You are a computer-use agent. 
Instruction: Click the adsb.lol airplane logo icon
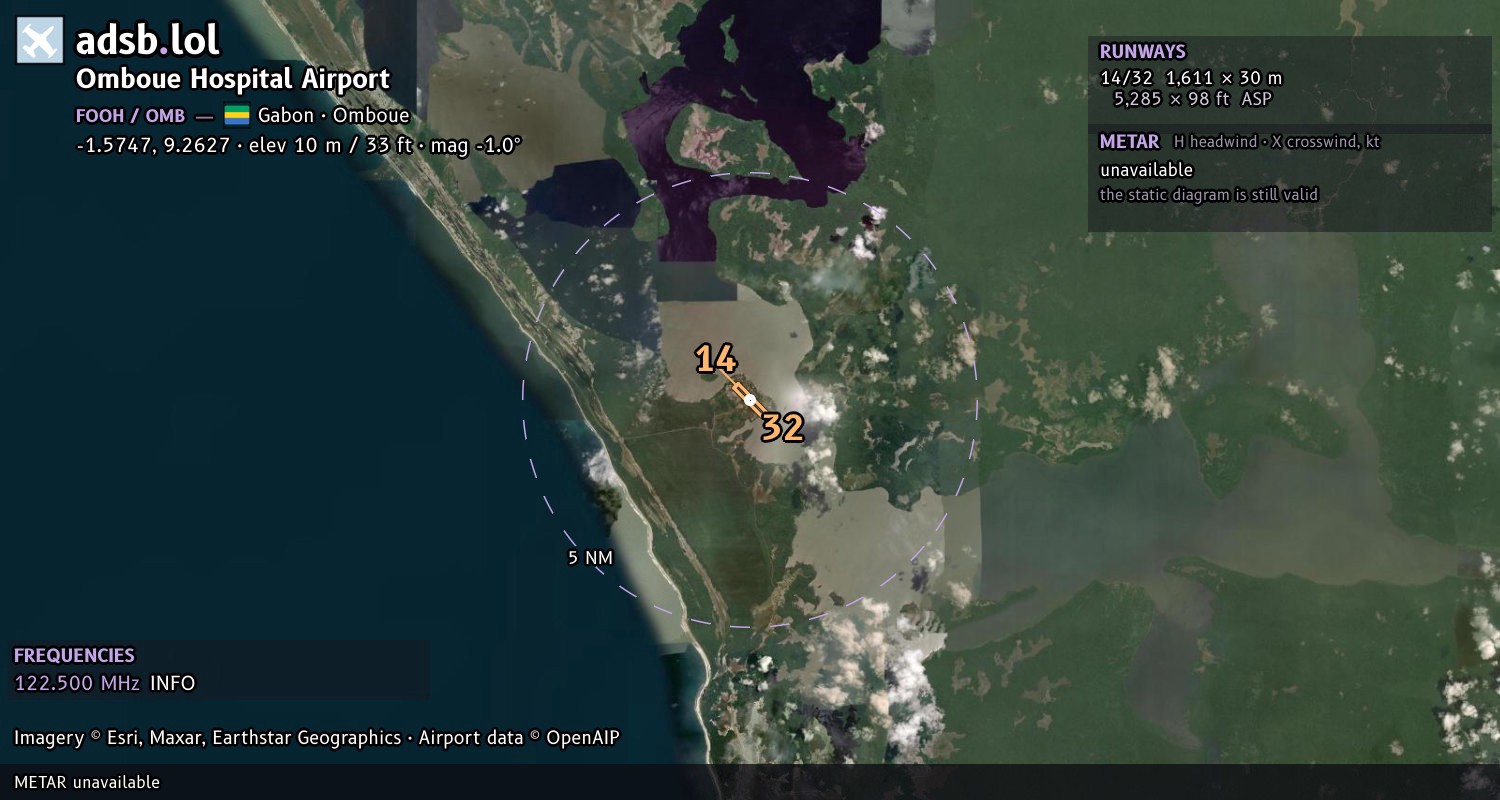[x=39, y=41]
